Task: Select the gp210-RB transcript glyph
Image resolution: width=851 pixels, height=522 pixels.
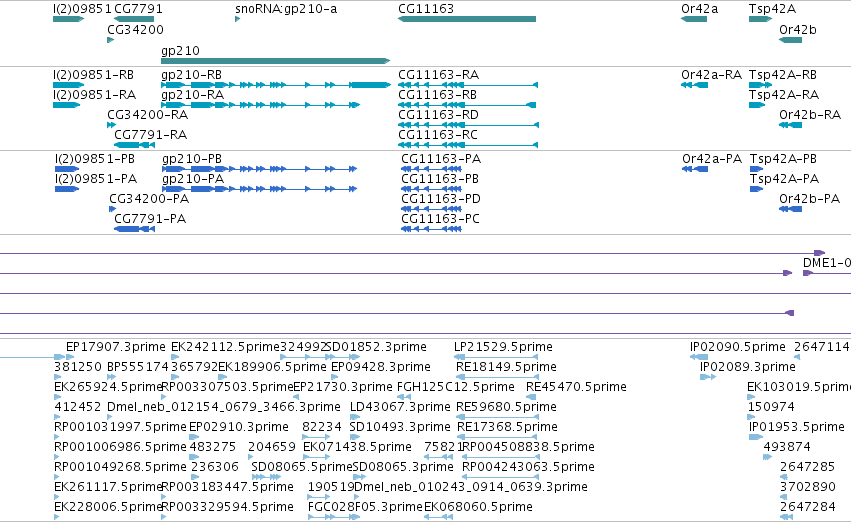Action: pyautogui.click(x=276, y=85)
